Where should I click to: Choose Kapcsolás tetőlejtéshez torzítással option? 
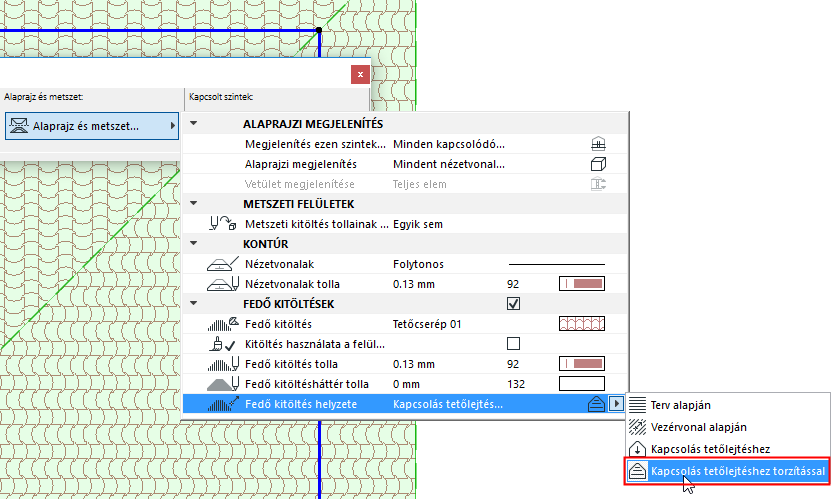(727, 471)
